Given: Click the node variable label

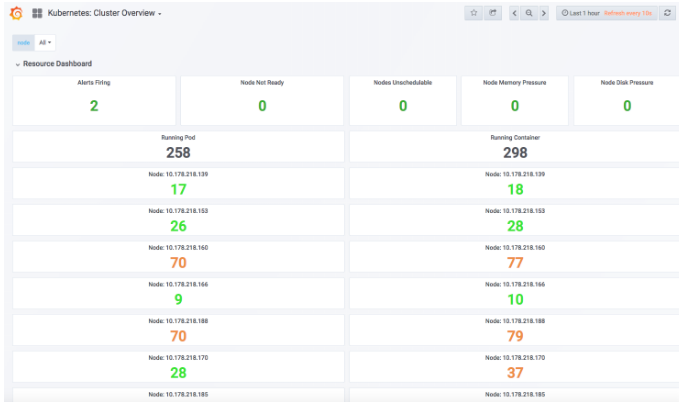Looking at the screenshot, I should click(x=23, y=42).
